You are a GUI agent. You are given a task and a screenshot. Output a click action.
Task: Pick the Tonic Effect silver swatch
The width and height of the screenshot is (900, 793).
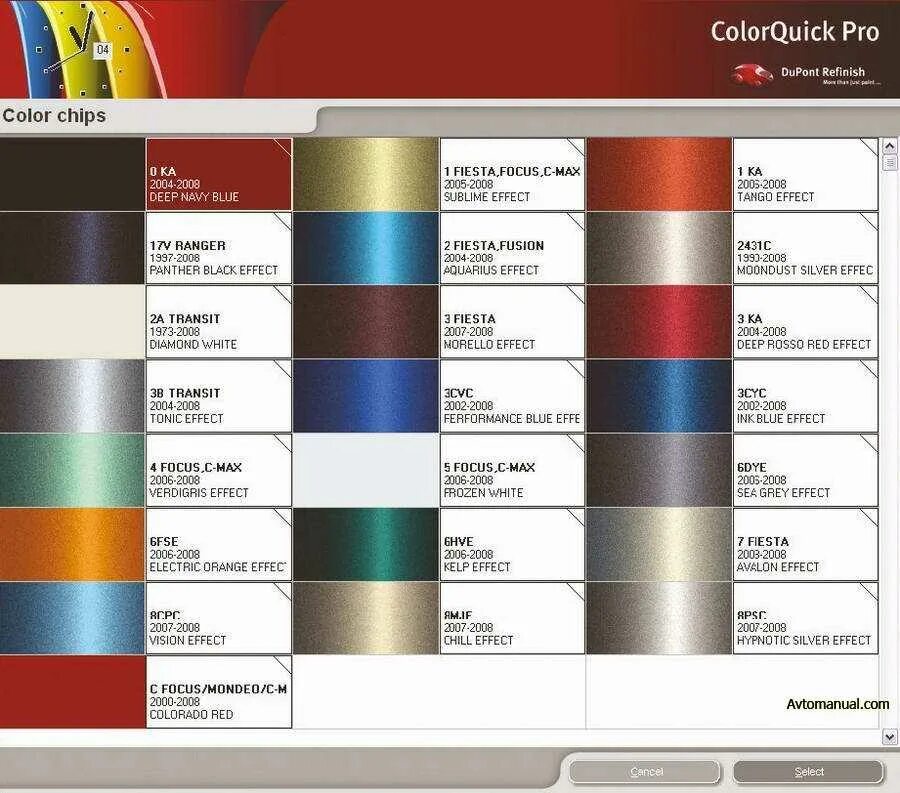click(x=72, y=396)
